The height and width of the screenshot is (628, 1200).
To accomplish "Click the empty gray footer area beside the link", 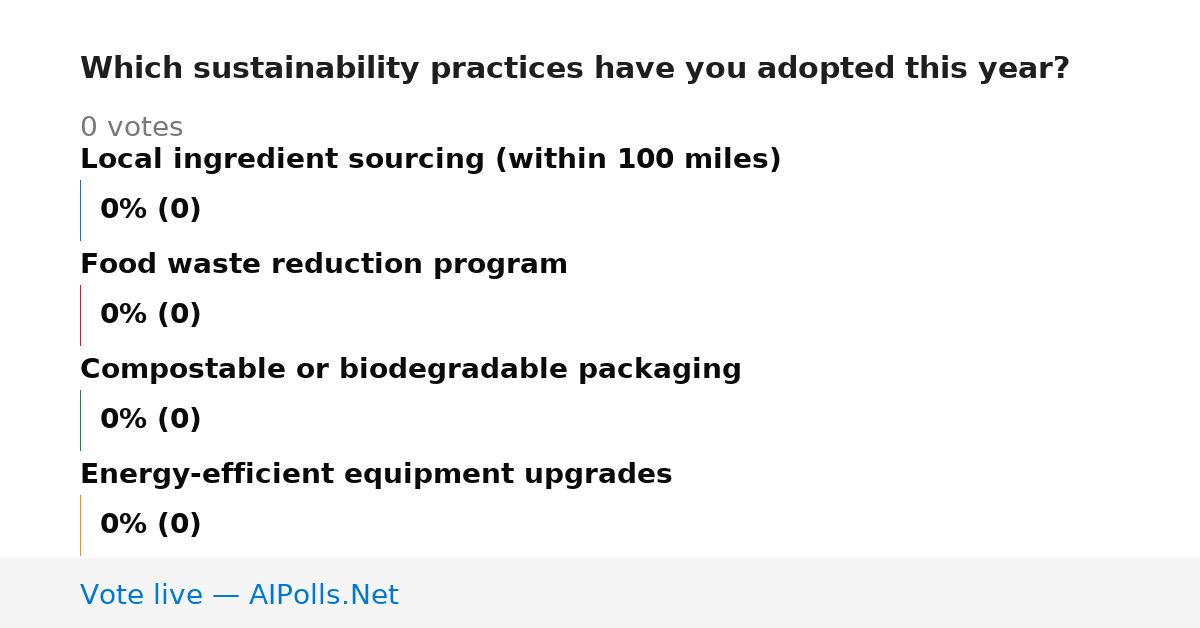I will point(800,593).
